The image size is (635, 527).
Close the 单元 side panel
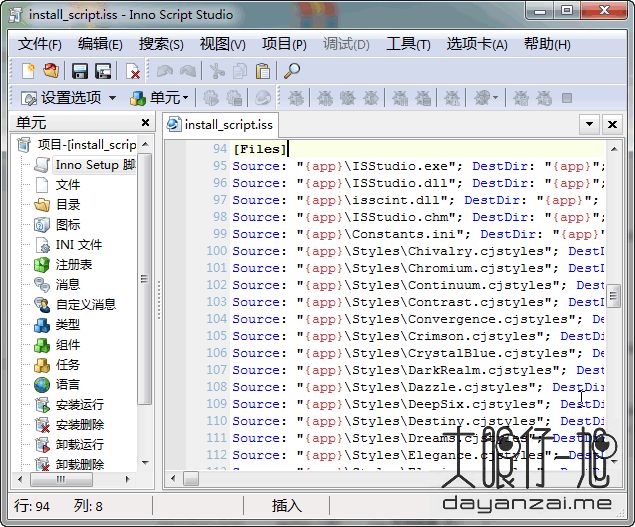pyautogui.click(x=145, y=122)
